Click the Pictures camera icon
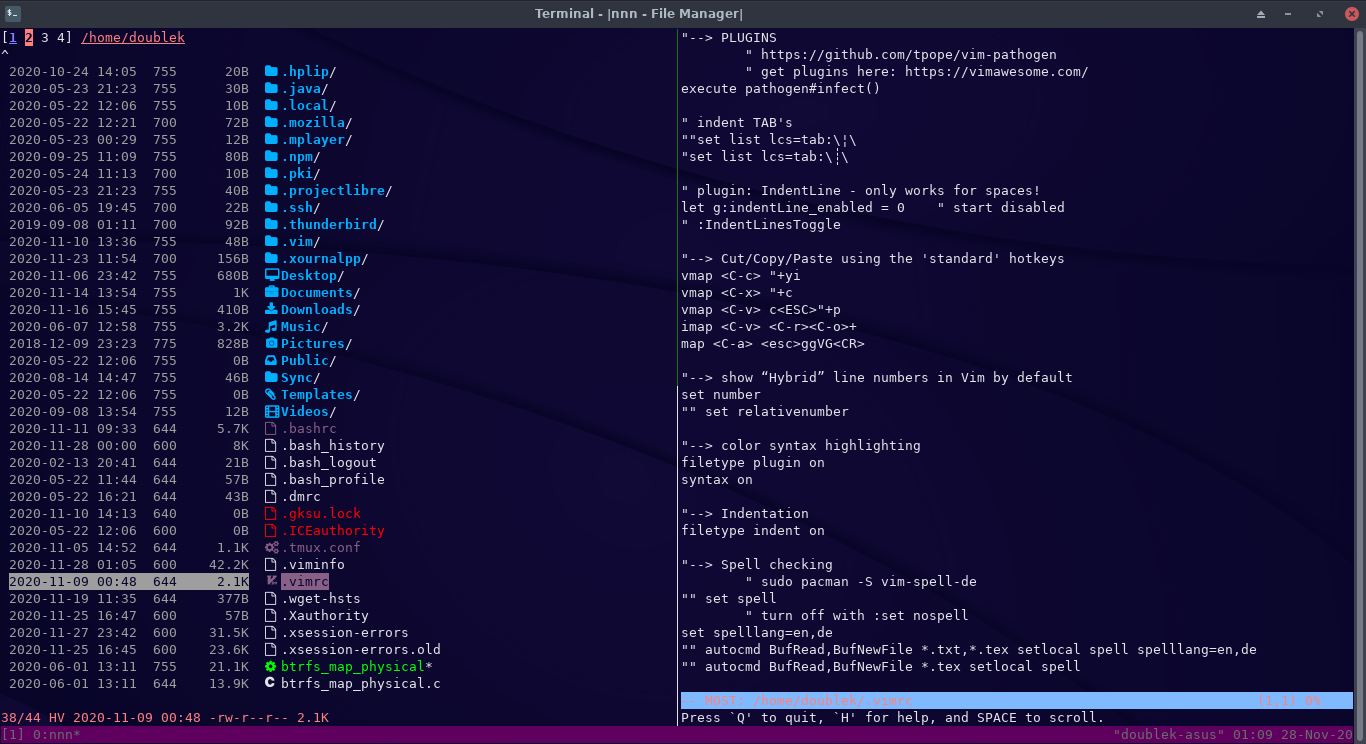 (271, 344)
